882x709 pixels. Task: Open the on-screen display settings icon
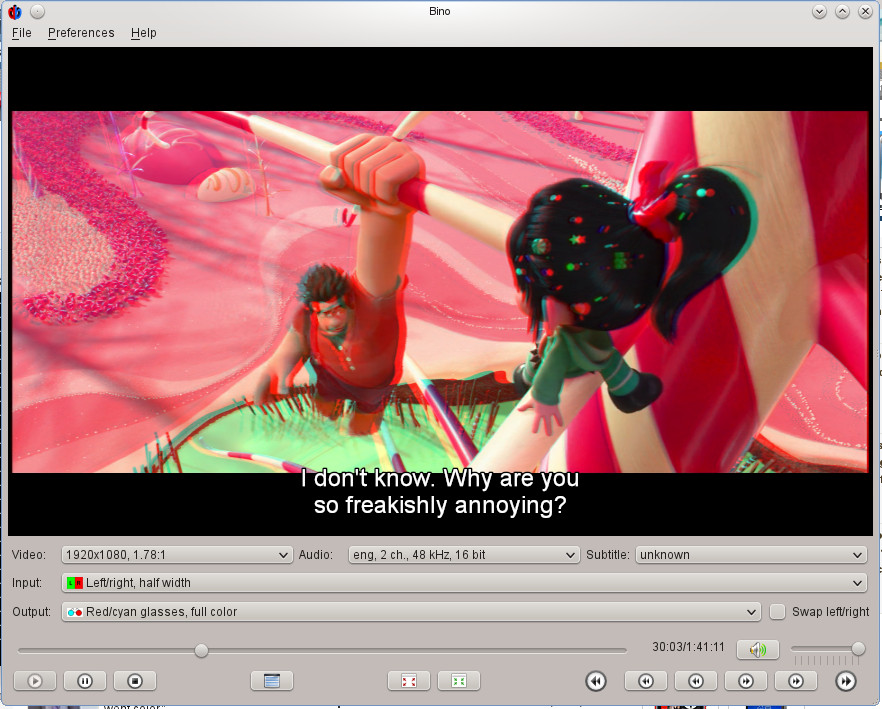(x=270, y=681)
